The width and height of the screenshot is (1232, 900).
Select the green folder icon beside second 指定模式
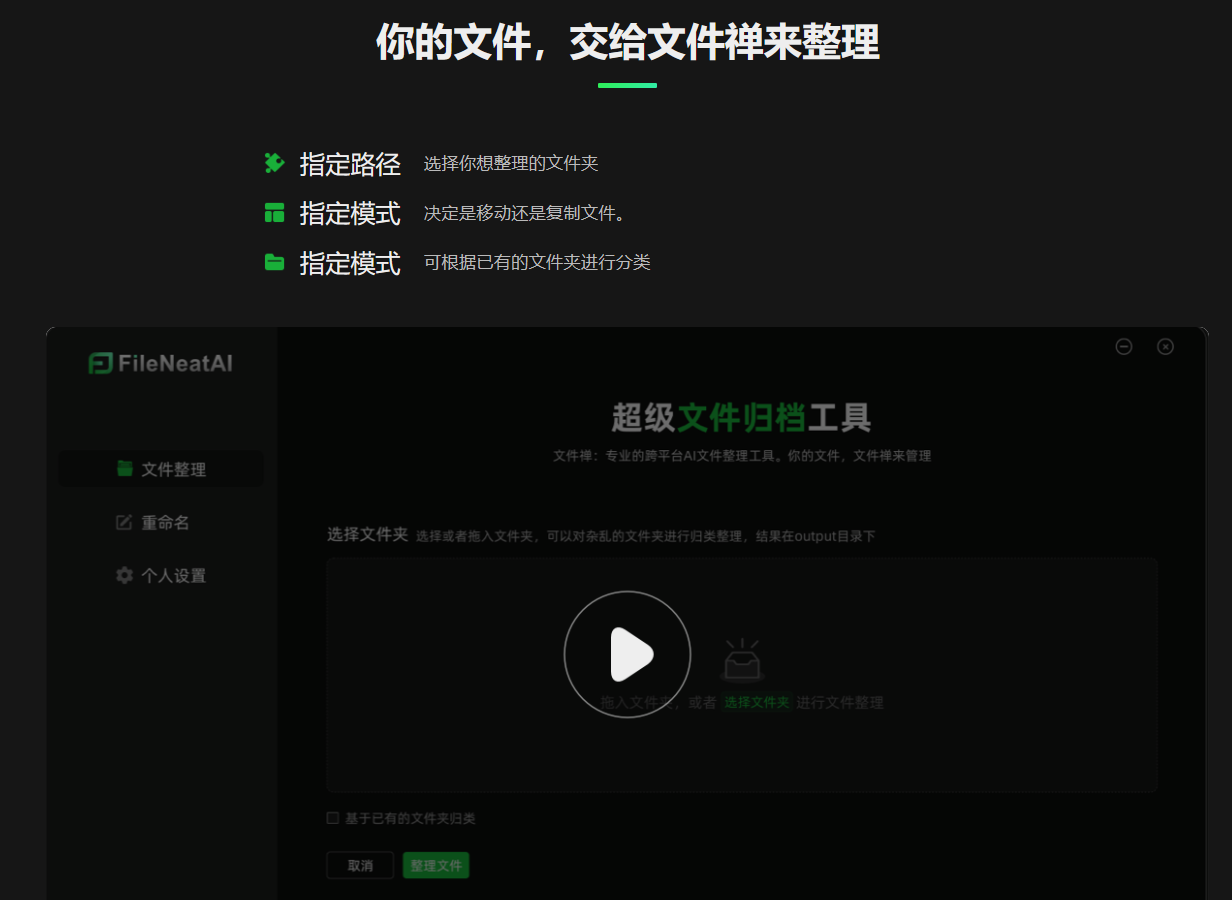pos(274,262)
